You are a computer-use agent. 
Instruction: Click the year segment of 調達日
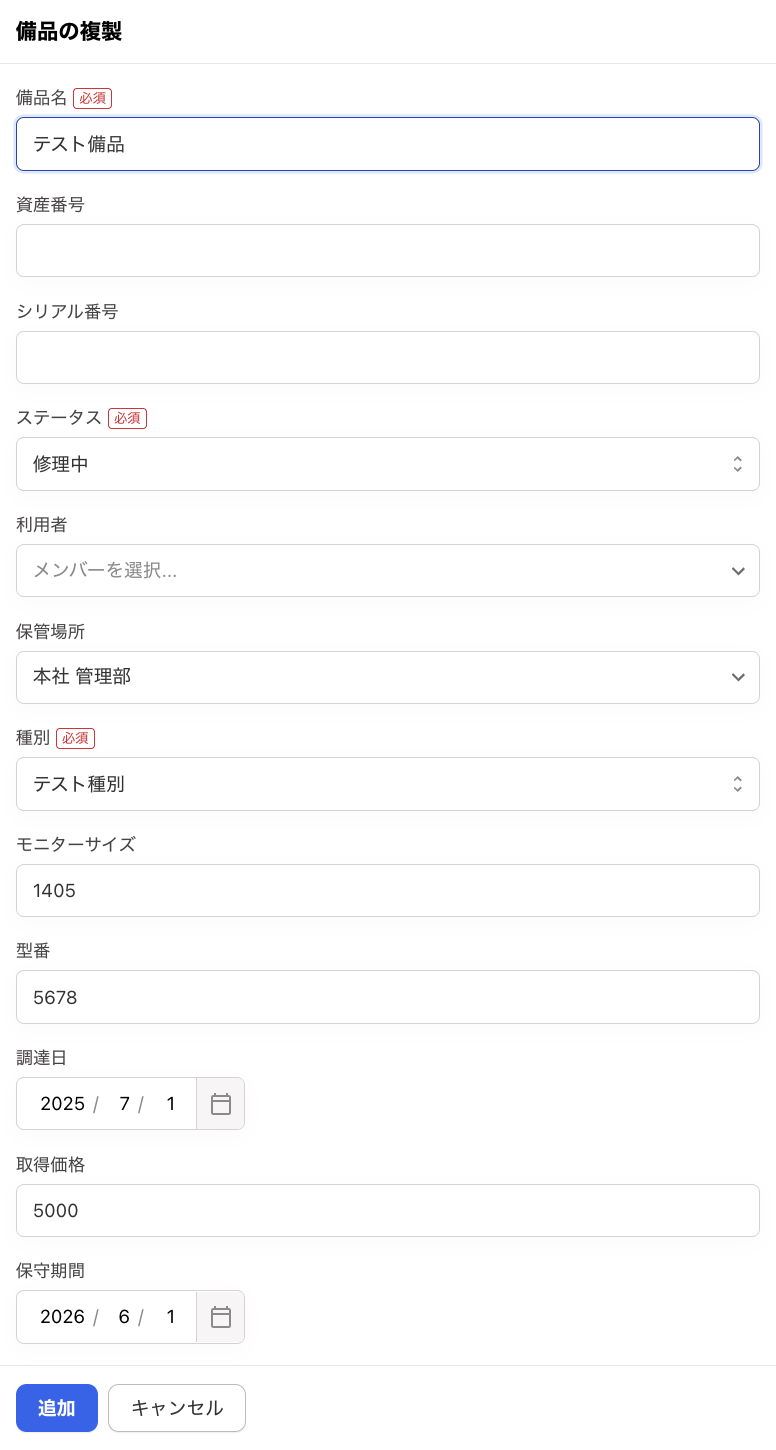tap(62, 1103)
